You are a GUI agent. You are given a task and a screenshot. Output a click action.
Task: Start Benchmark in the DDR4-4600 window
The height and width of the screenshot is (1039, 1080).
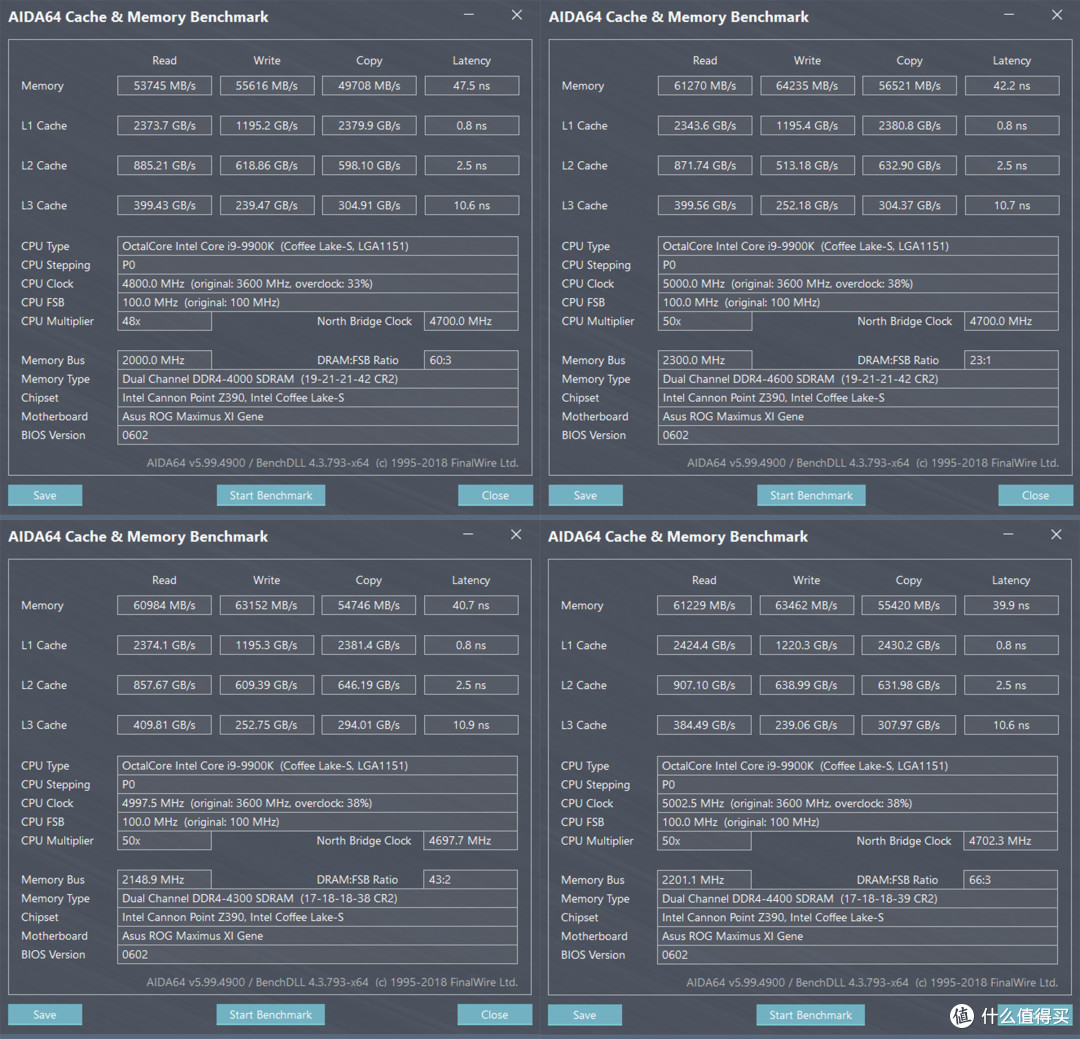[811, 495]
